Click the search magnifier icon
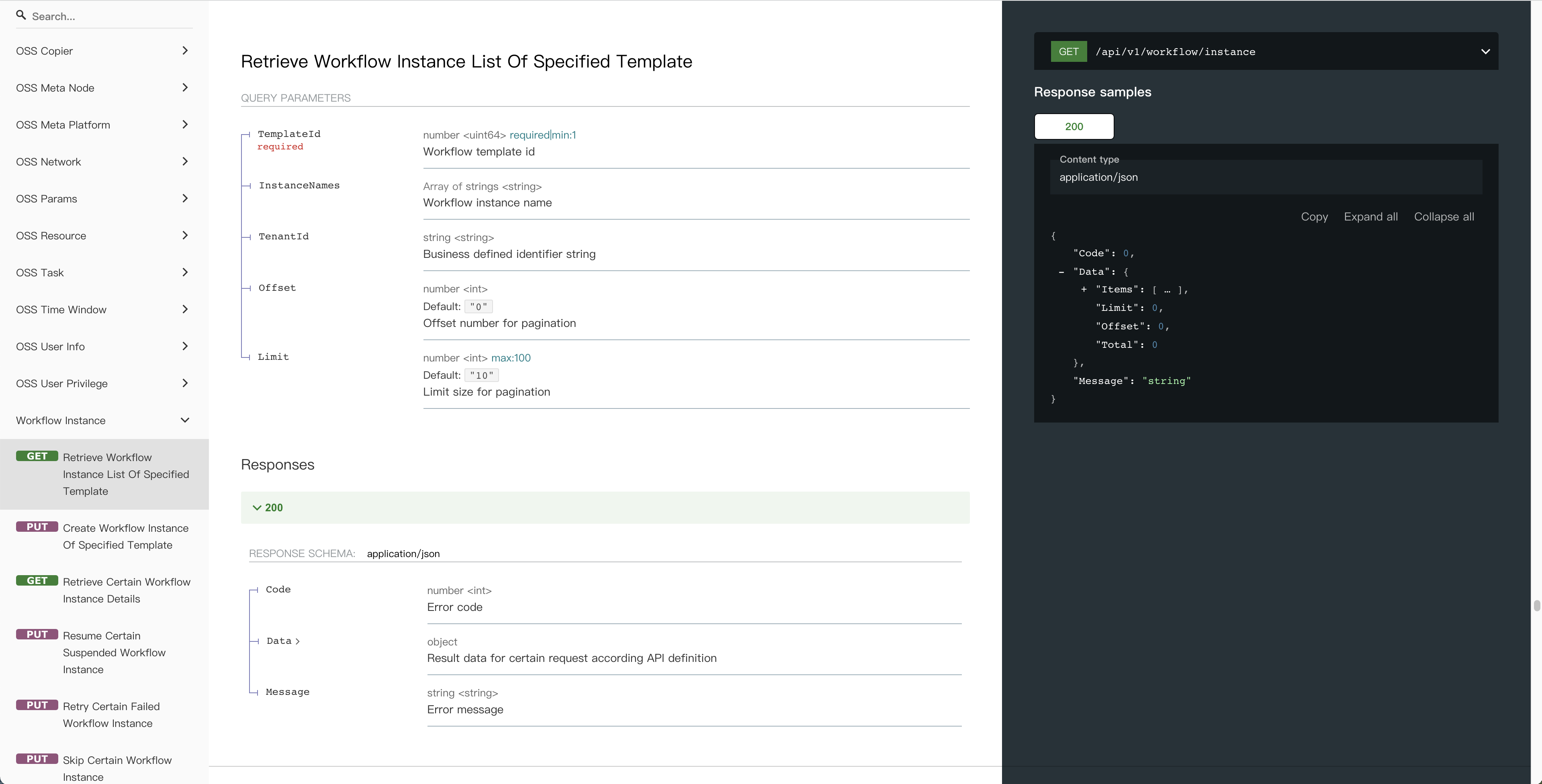 (21, 15)
